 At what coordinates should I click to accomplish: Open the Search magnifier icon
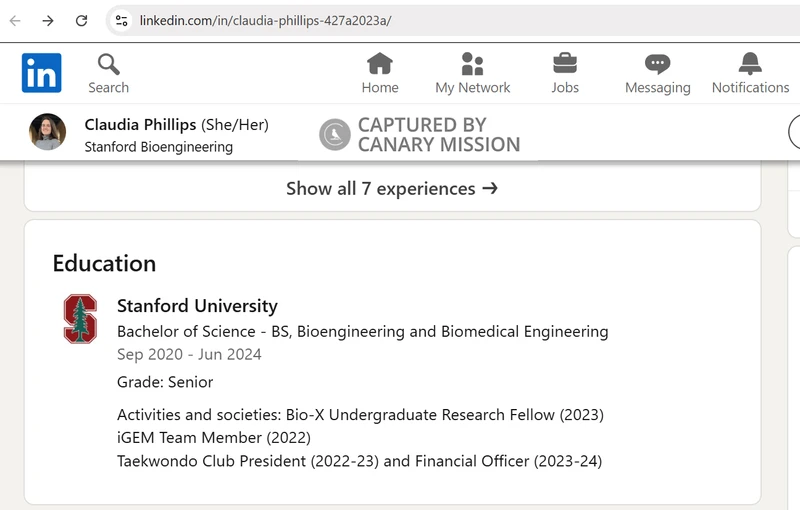click(x=109, y=65)
